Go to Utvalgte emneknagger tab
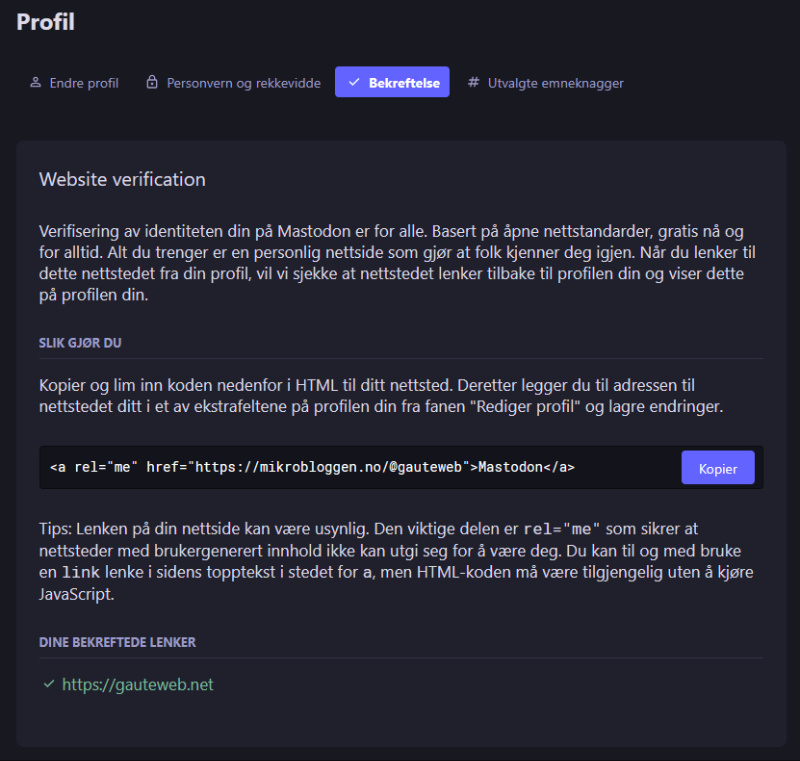 click(555, 83)
